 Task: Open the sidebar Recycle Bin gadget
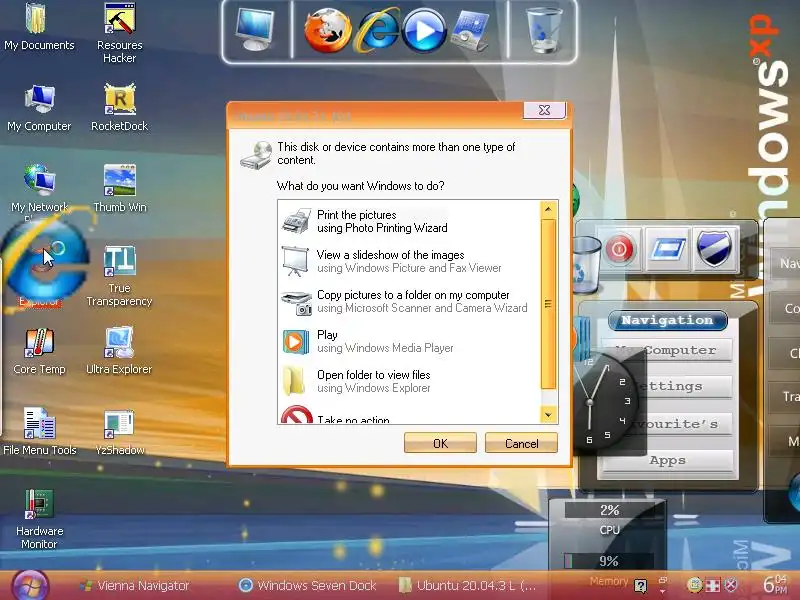(x=585, y=265)
